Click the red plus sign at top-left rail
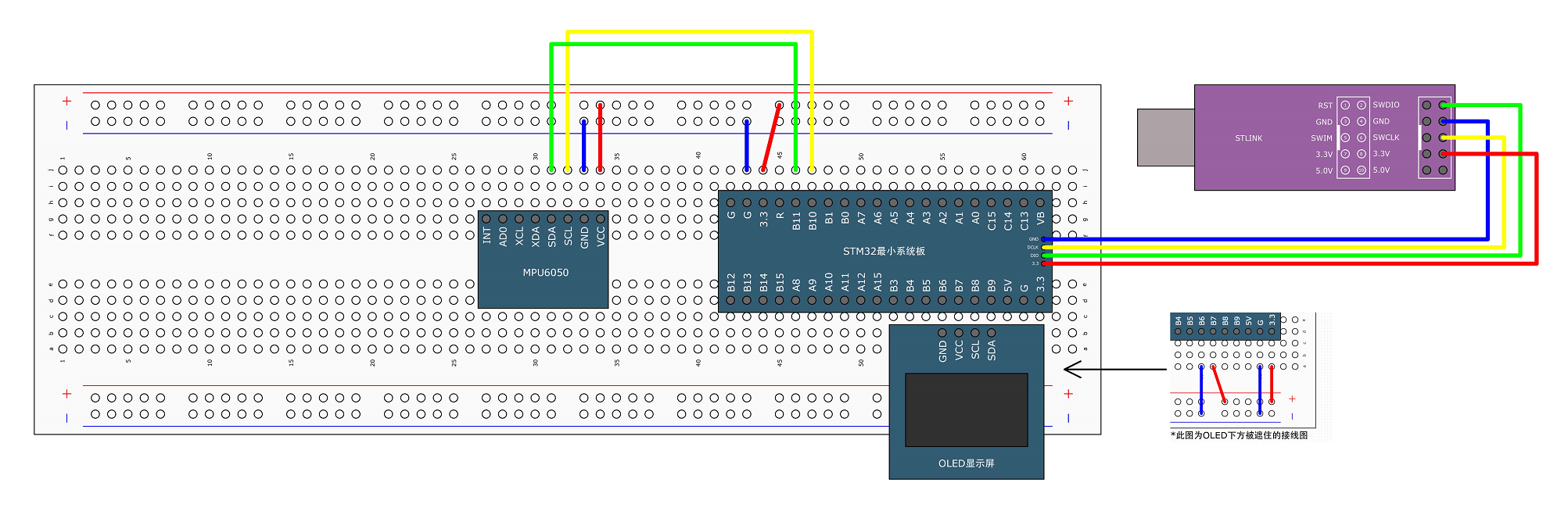Screen dimensions: 1568x522 click(x=67, y=101)
